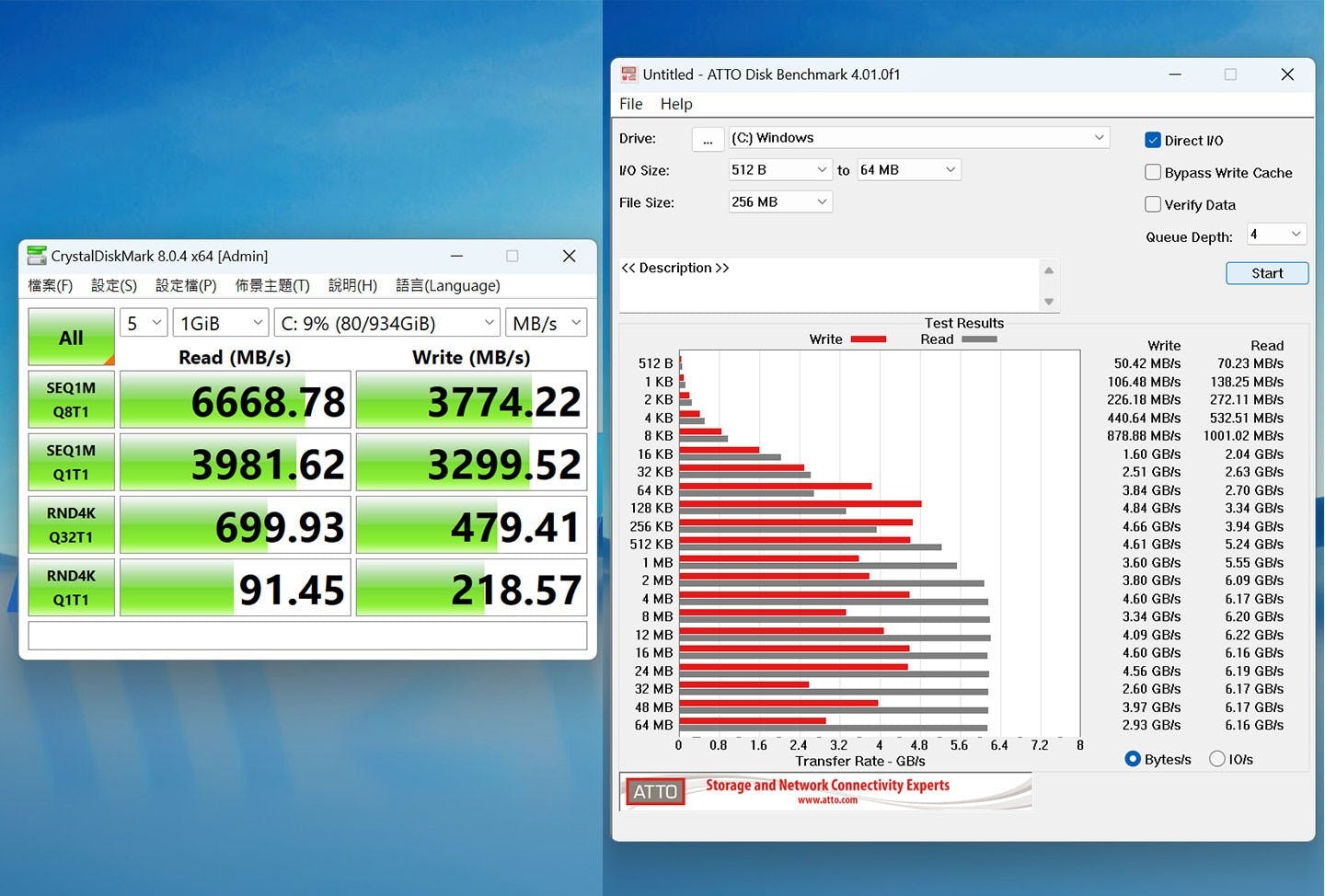Click the 6668.78 read result
The width and height of the screenshot is (1325, 896).
tap(236, 399)
